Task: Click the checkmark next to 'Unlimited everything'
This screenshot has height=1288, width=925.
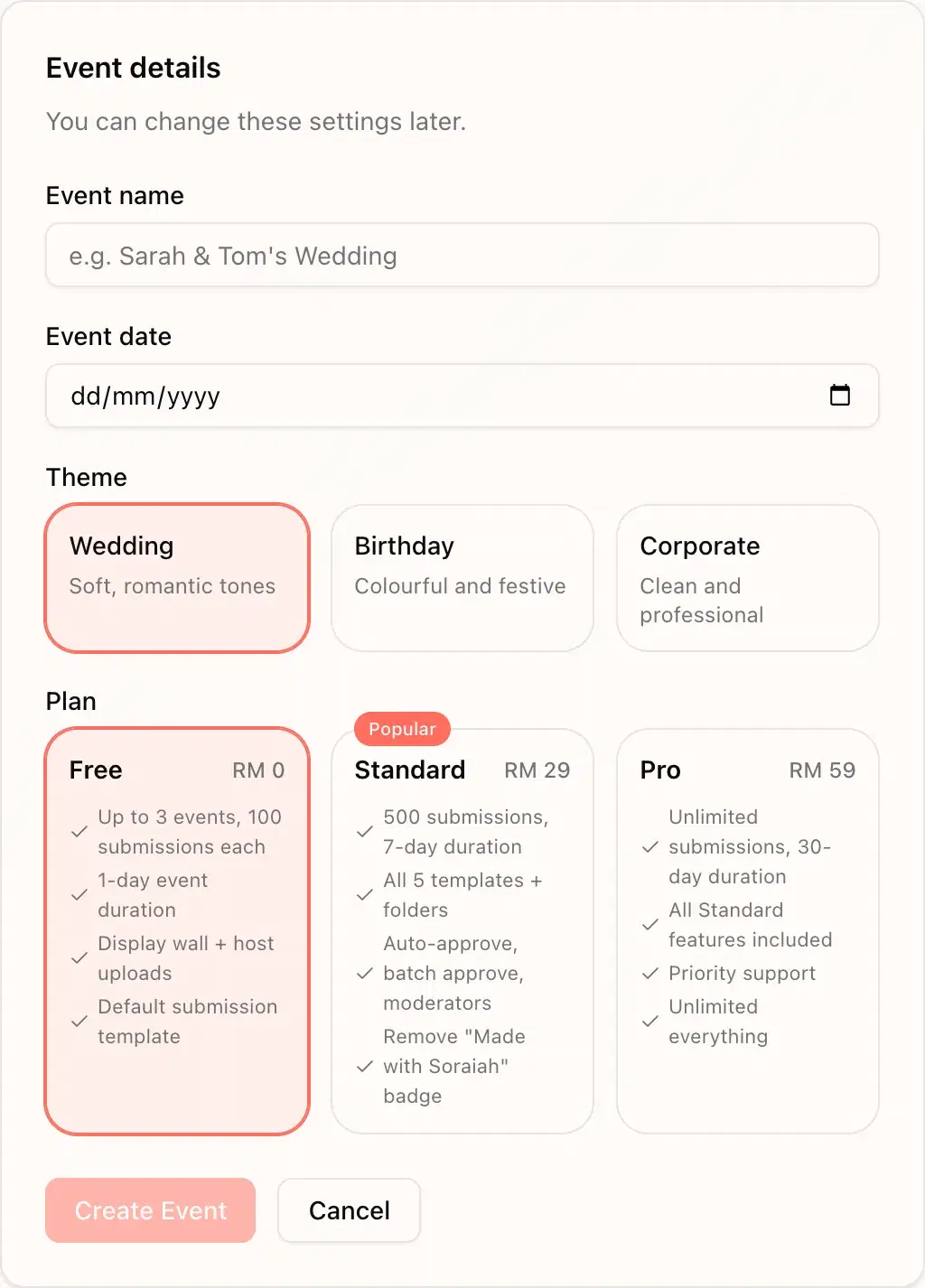Action: [x=650, y=1022]
